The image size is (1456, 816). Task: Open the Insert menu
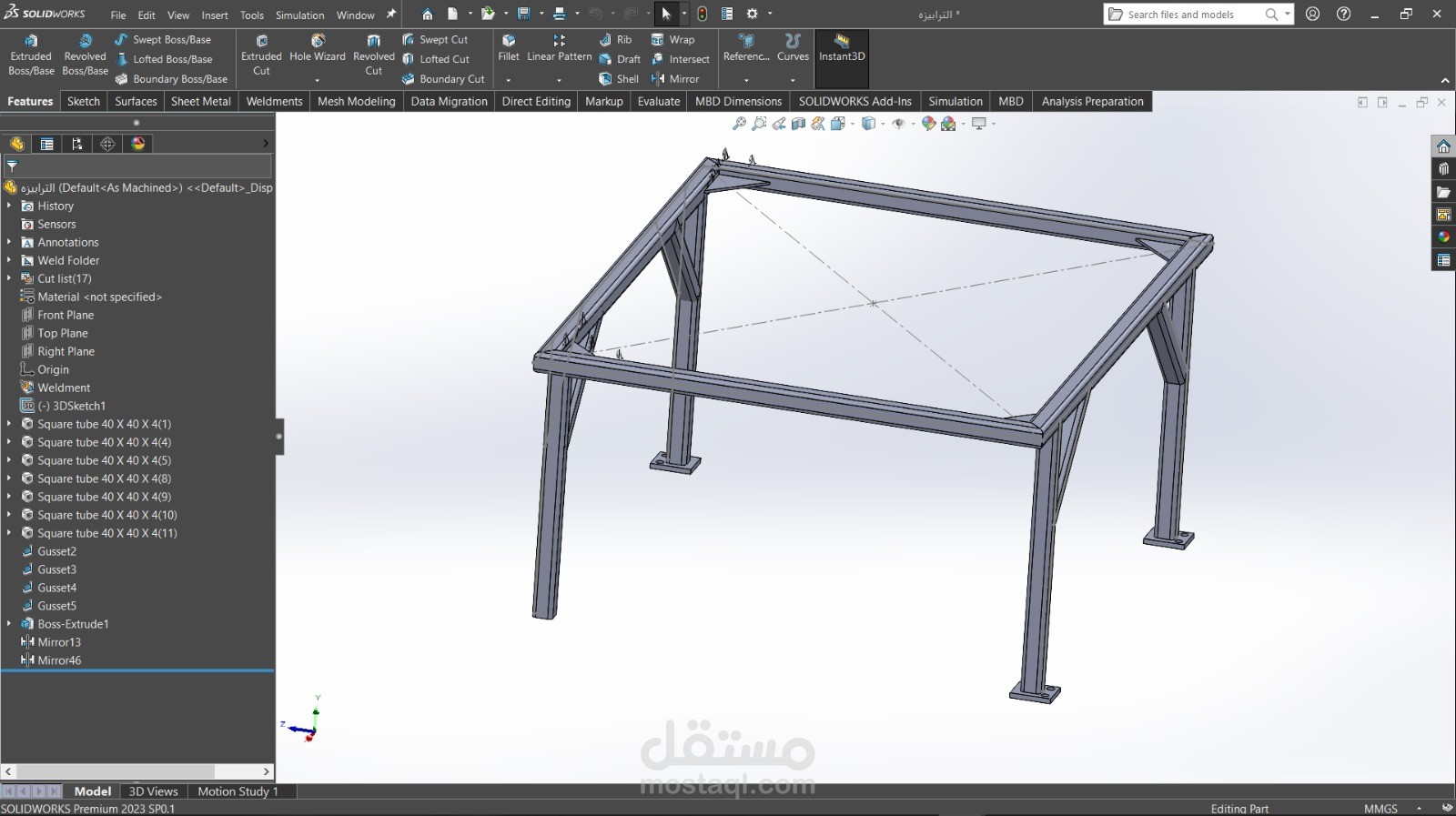point(215,15)
